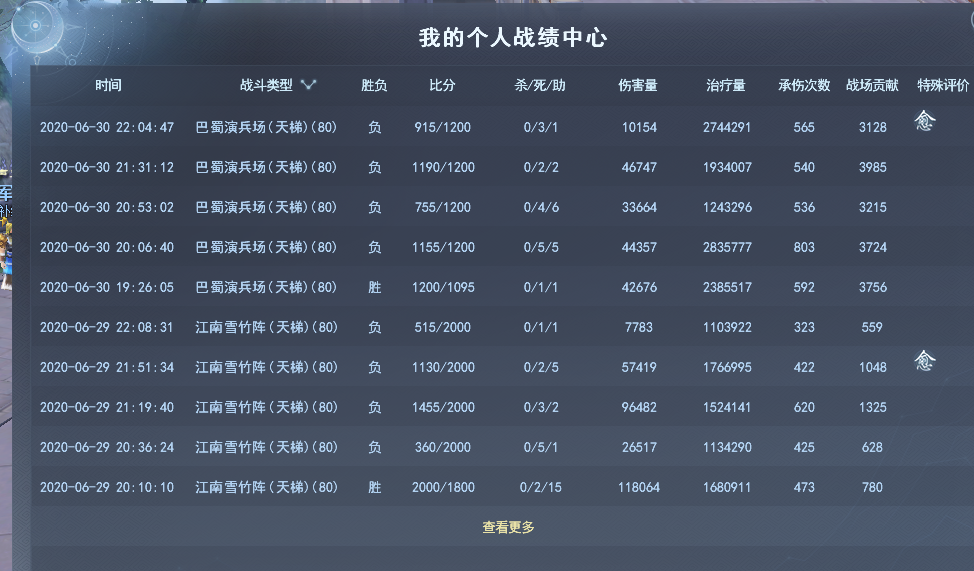The width and height of the screenshot is (974, 571).
Task: Click the 我的个人战绩中心 title
Action: 512,38
